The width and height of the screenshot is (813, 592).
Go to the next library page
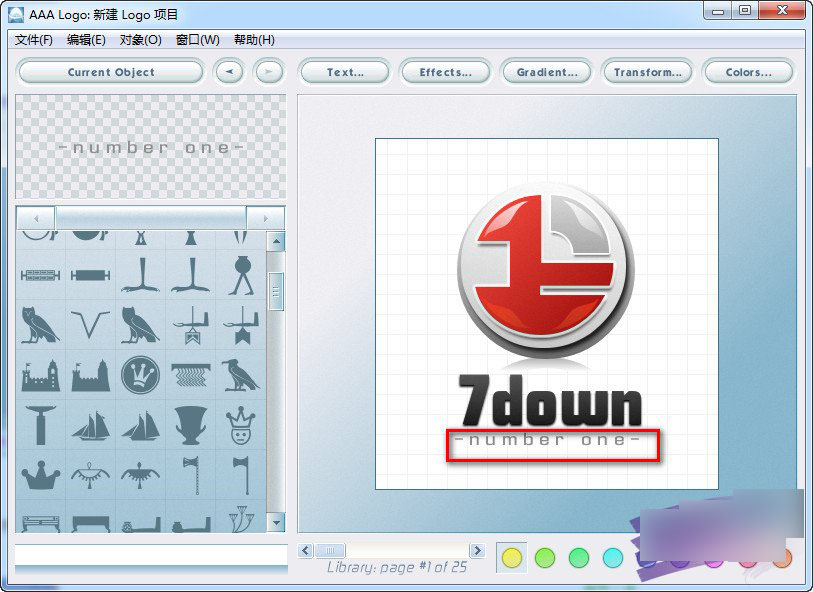(x=479, y=551)
